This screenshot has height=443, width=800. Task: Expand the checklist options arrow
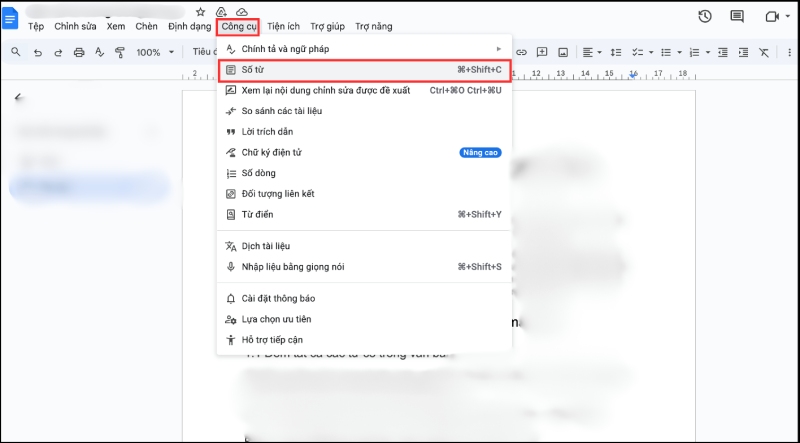651,52
